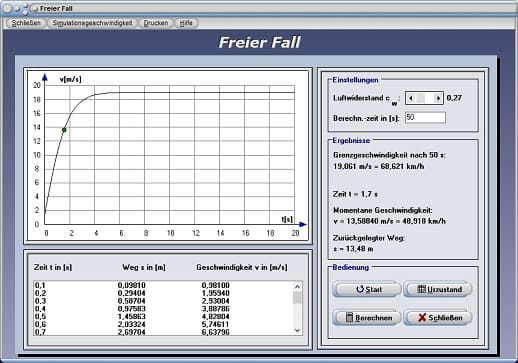Click the refresh icon on the Start button
The height and width of the screenshot is (363, 518).
(x=359, y=289)
